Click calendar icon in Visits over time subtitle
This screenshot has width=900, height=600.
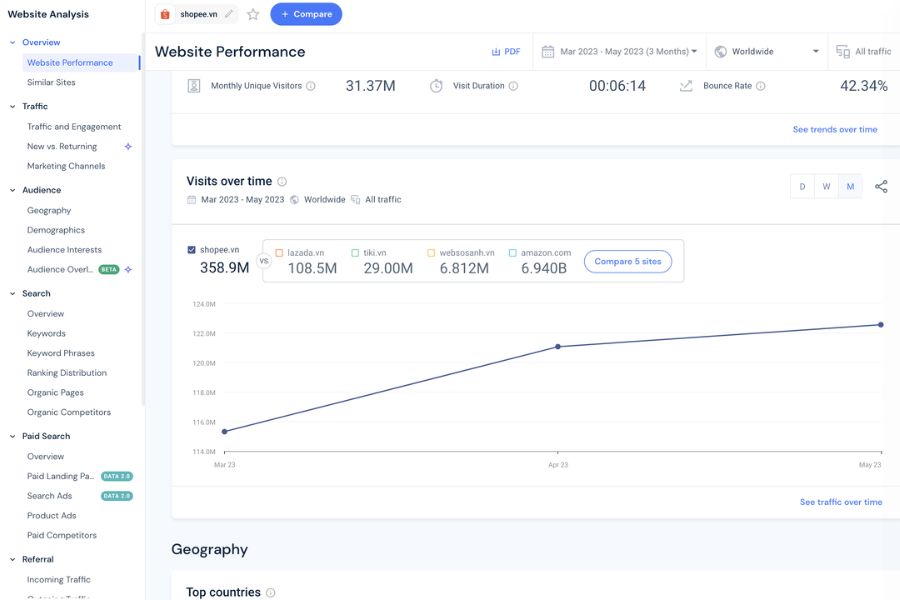tap(192, 200)
